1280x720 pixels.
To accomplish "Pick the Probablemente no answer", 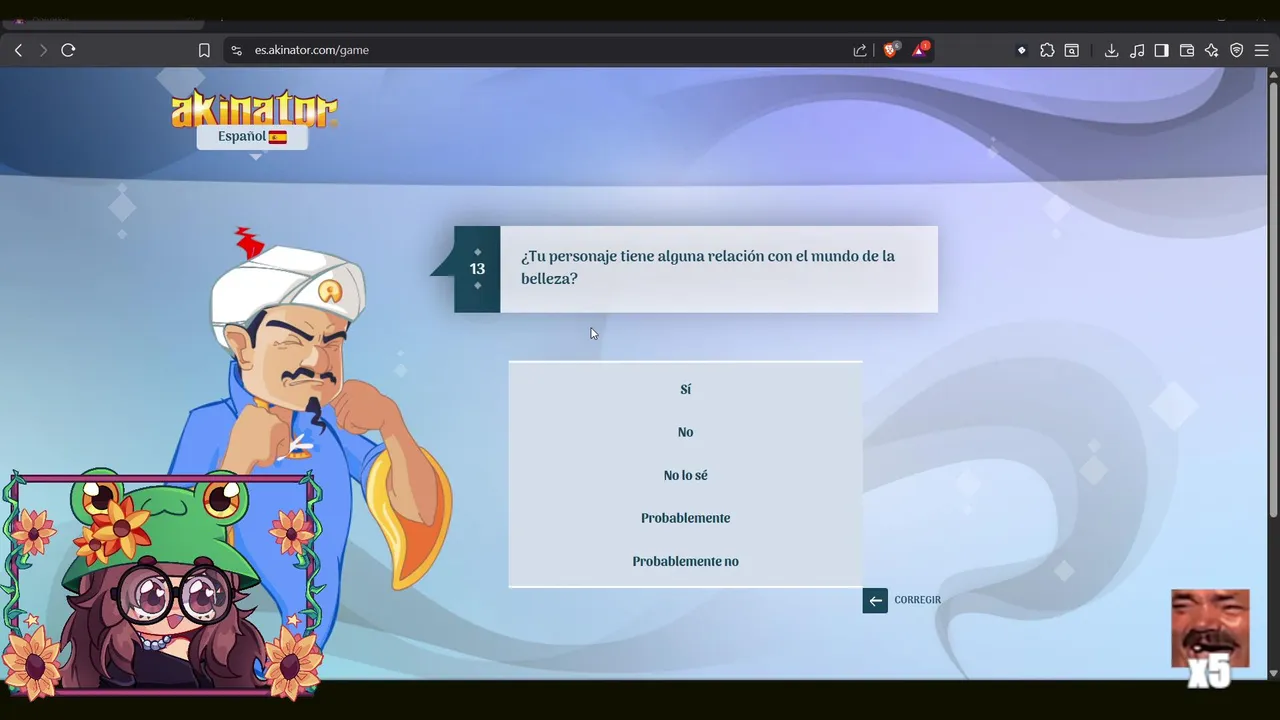I will click(x=685, y=561).
